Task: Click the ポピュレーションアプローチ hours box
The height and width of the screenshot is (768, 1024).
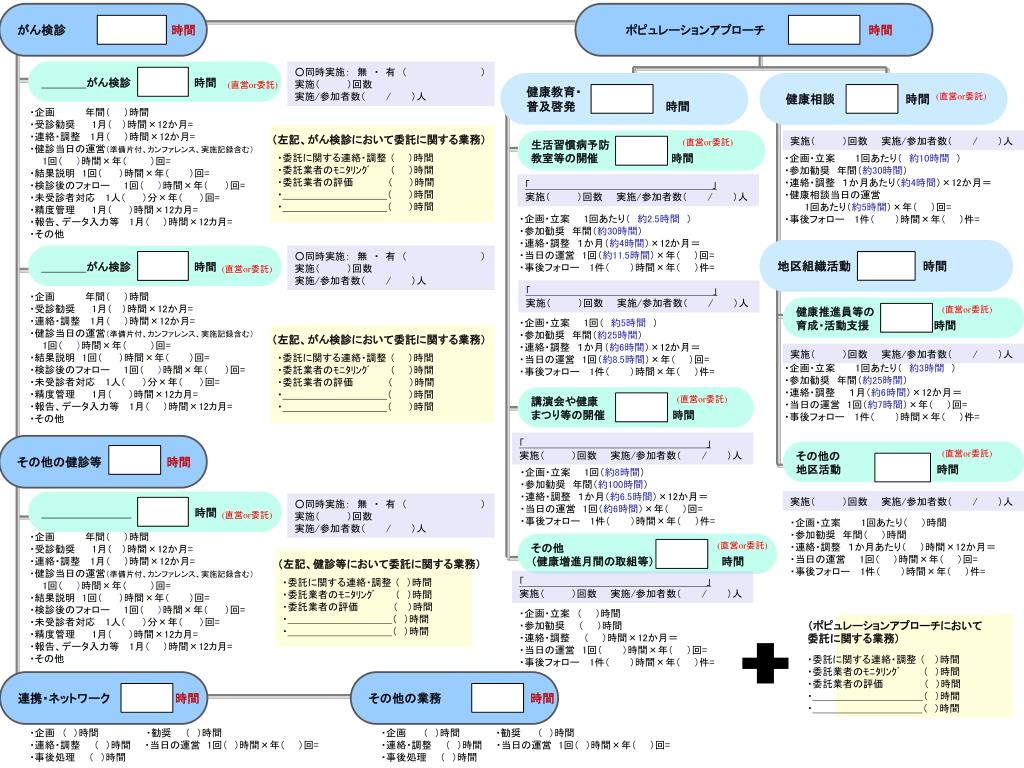Action: click(824, 30)
